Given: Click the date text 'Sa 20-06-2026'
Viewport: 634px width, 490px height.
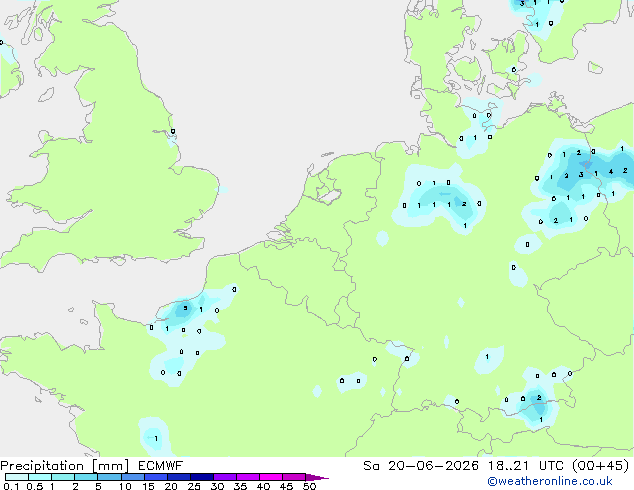Looking at the screenshot, I should (421, 466).
